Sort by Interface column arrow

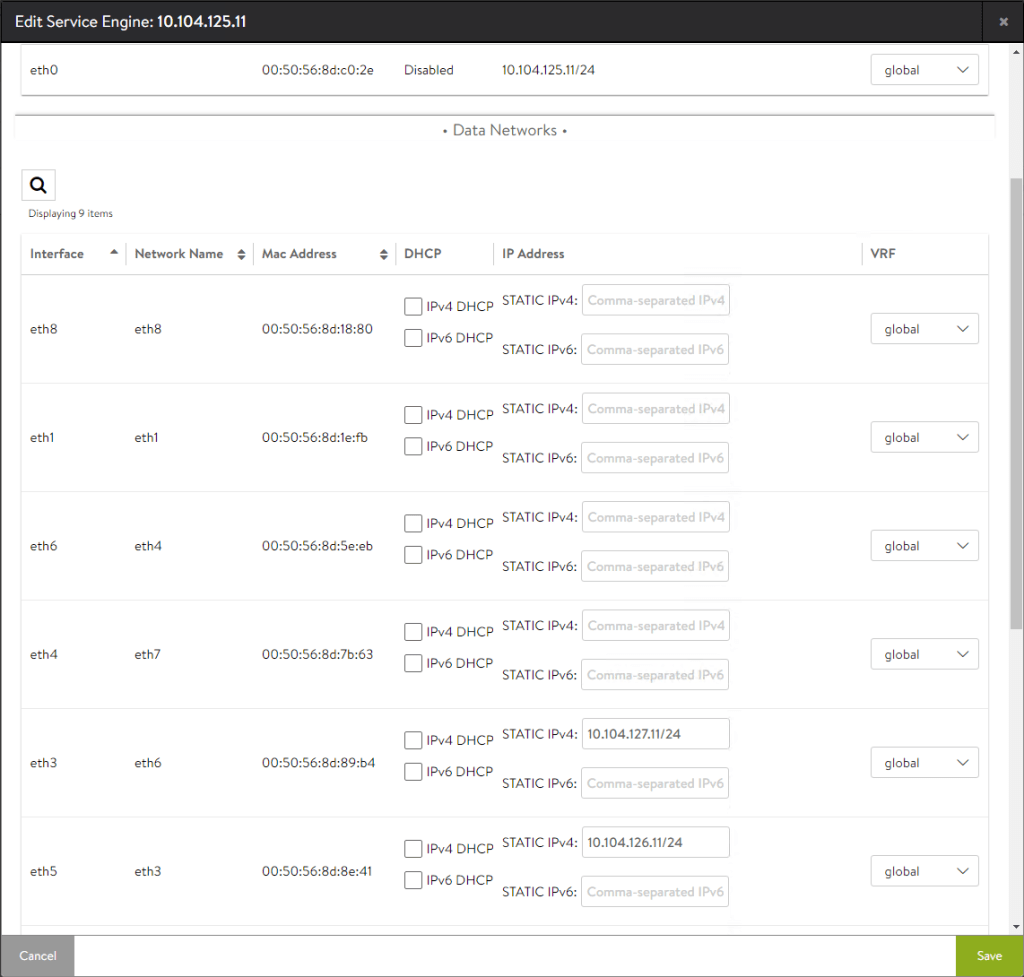point(114,252)
